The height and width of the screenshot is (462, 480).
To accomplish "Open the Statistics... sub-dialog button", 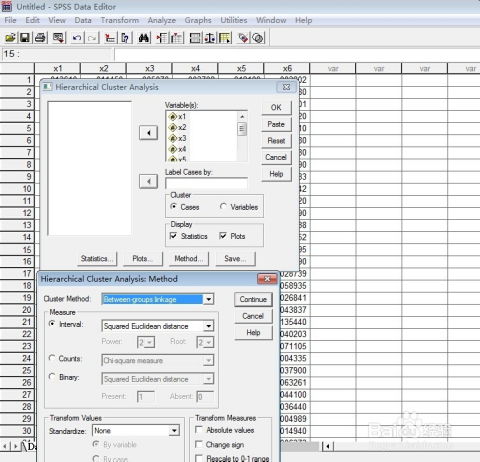I will pyautogui.click(x=97, y=259).
